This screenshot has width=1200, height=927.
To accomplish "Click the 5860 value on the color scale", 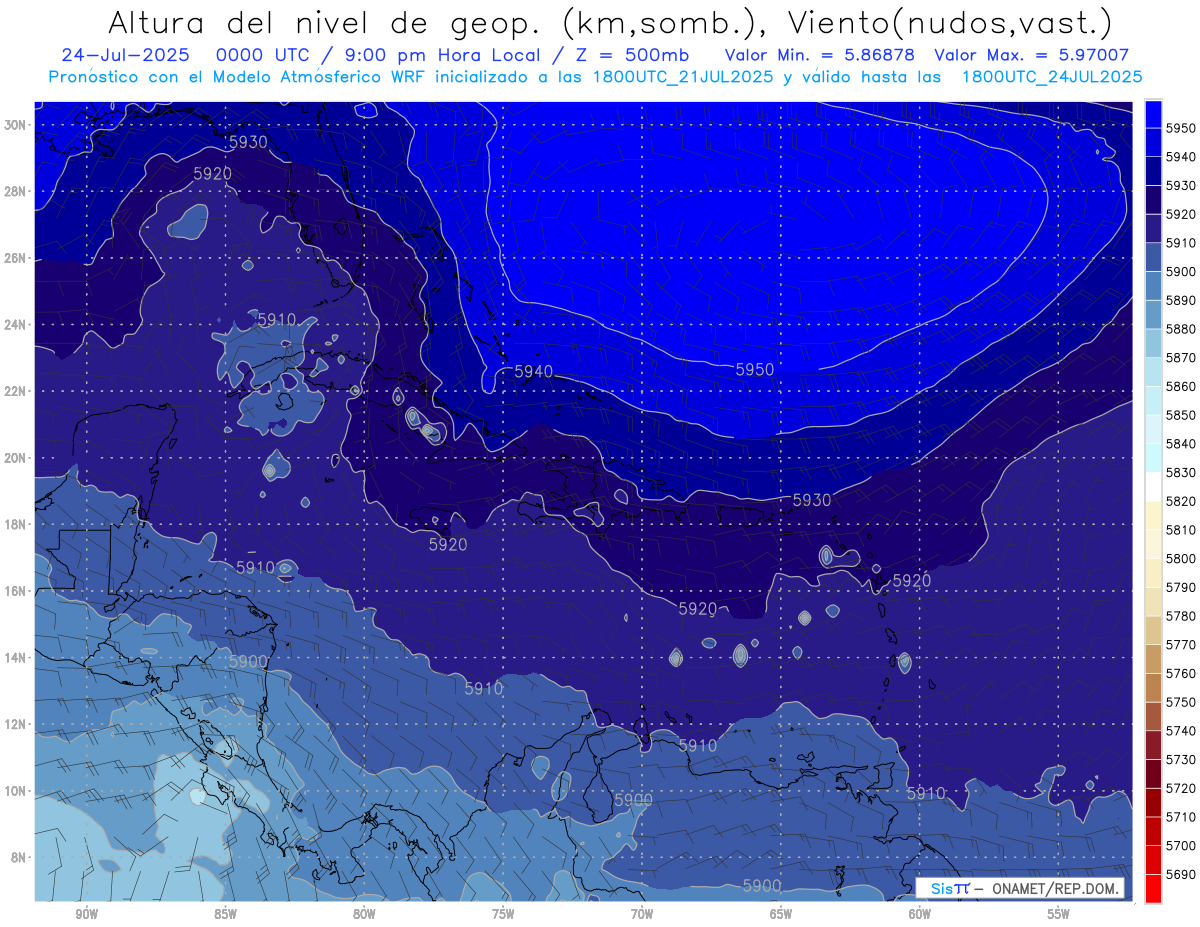I will coord(1181,386).
